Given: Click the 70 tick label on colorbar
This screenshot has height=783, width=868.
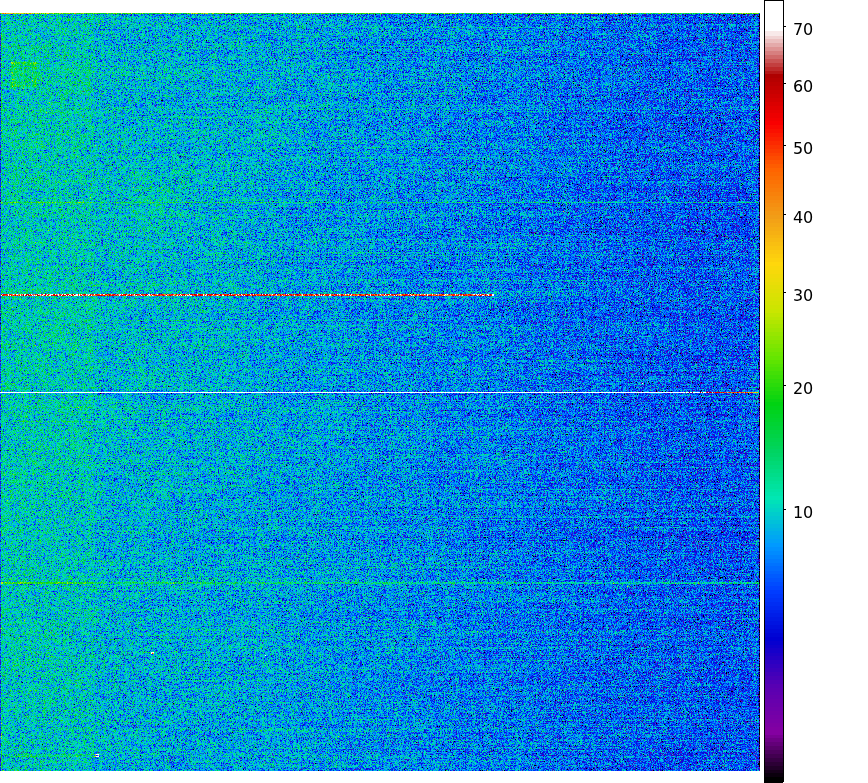Looking at the screenshot, I should 802,30.
